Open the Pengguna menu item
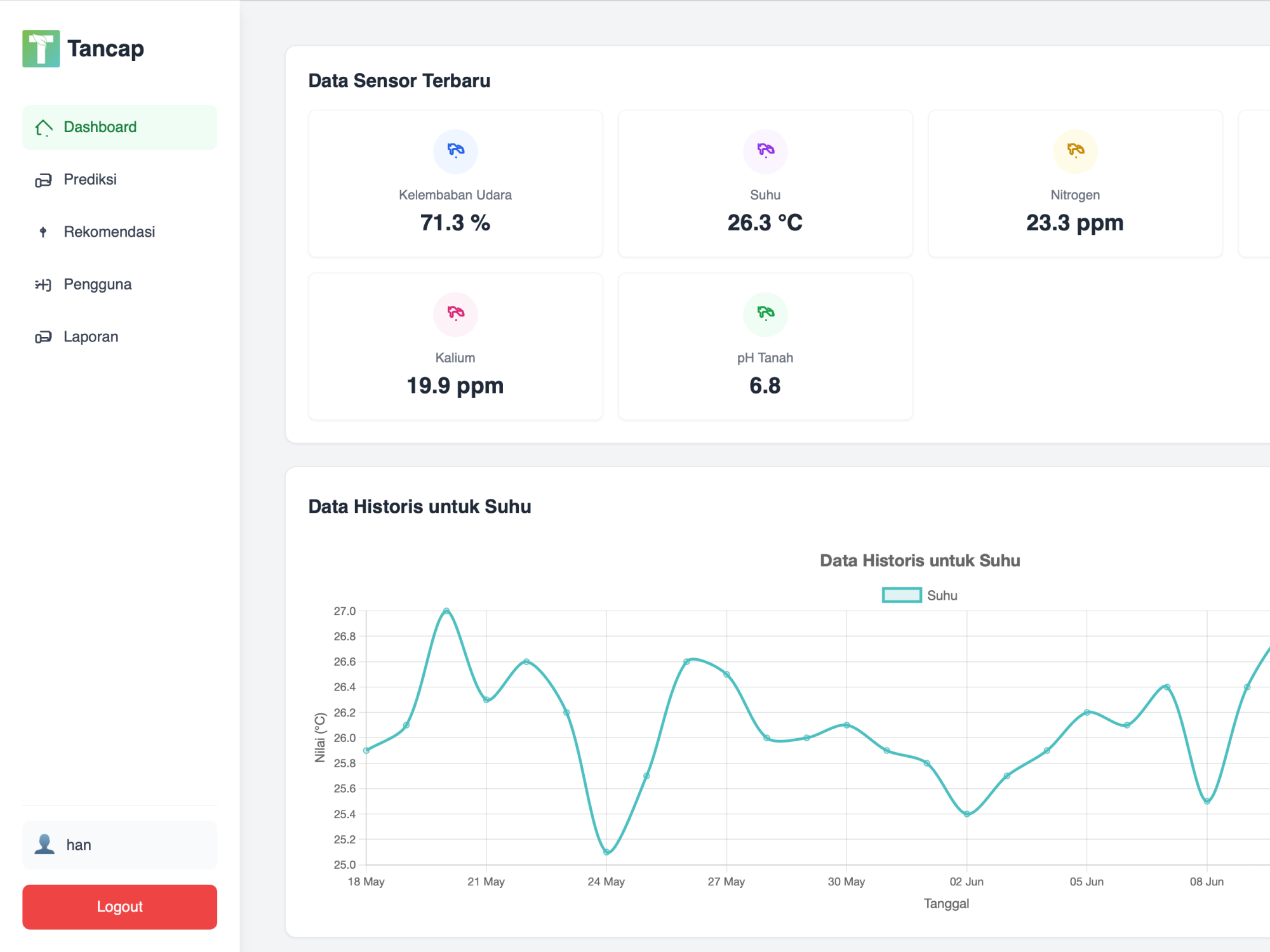1270x952 pixels. coord(119,284)
